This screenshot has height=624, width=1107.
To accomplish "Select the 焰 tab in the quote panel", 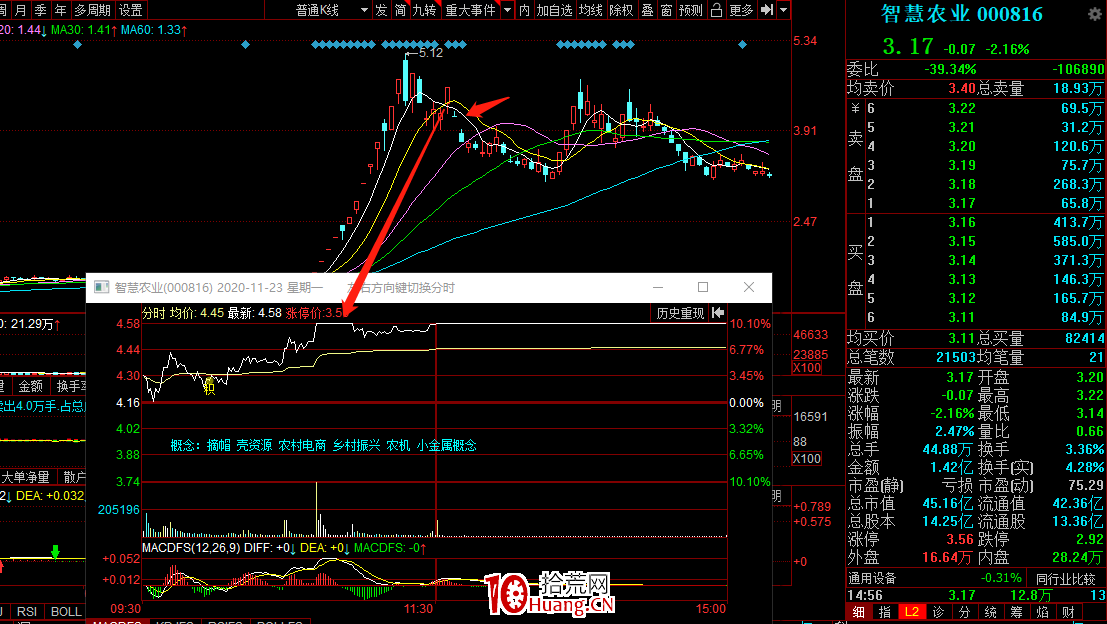I will click(1043, 612).
